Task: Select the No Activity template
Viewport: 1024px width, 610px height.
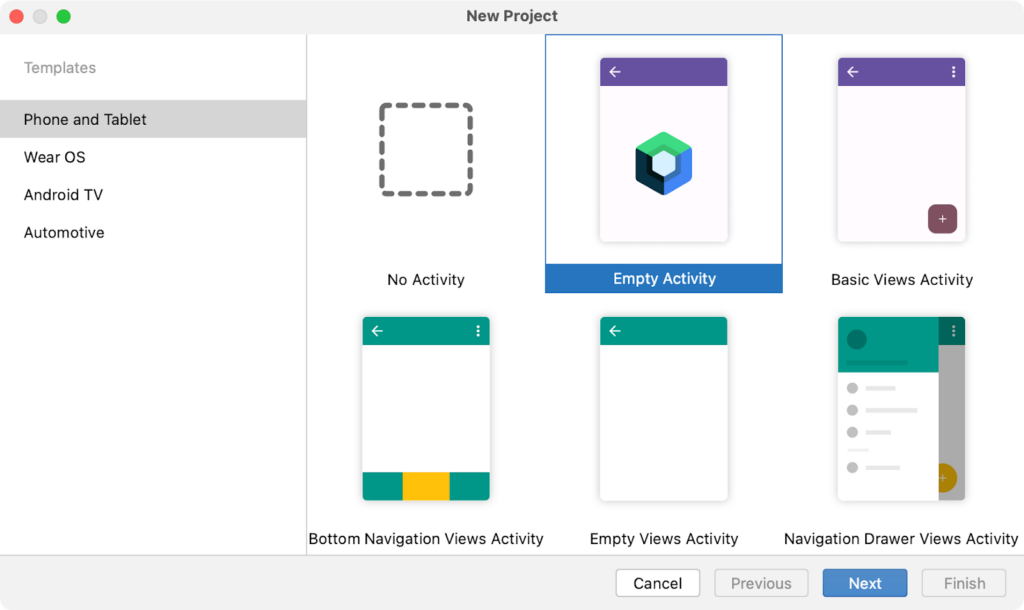Action: coord(426,150)
